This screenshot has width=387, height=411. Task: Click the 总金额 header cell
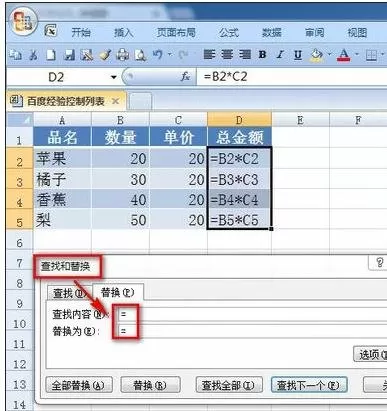(239, 137)
